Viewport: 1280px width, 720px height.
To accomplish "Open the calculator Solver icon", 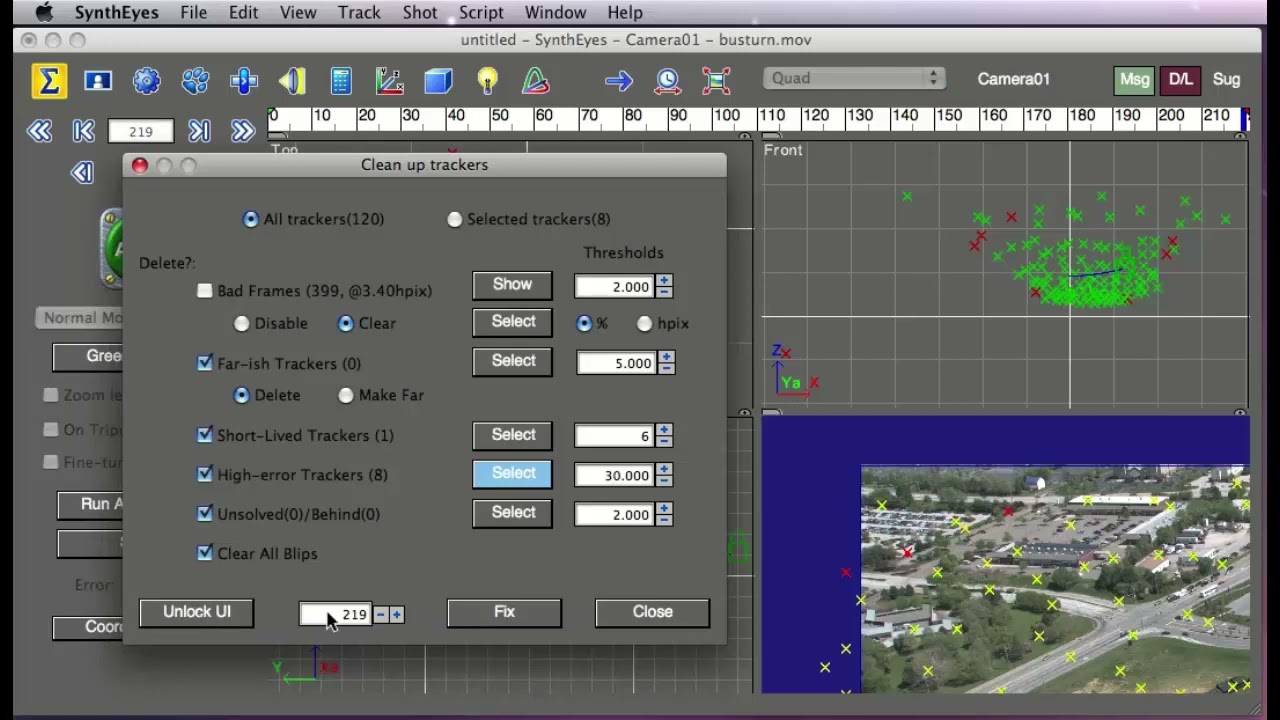I will click(341, 81).
